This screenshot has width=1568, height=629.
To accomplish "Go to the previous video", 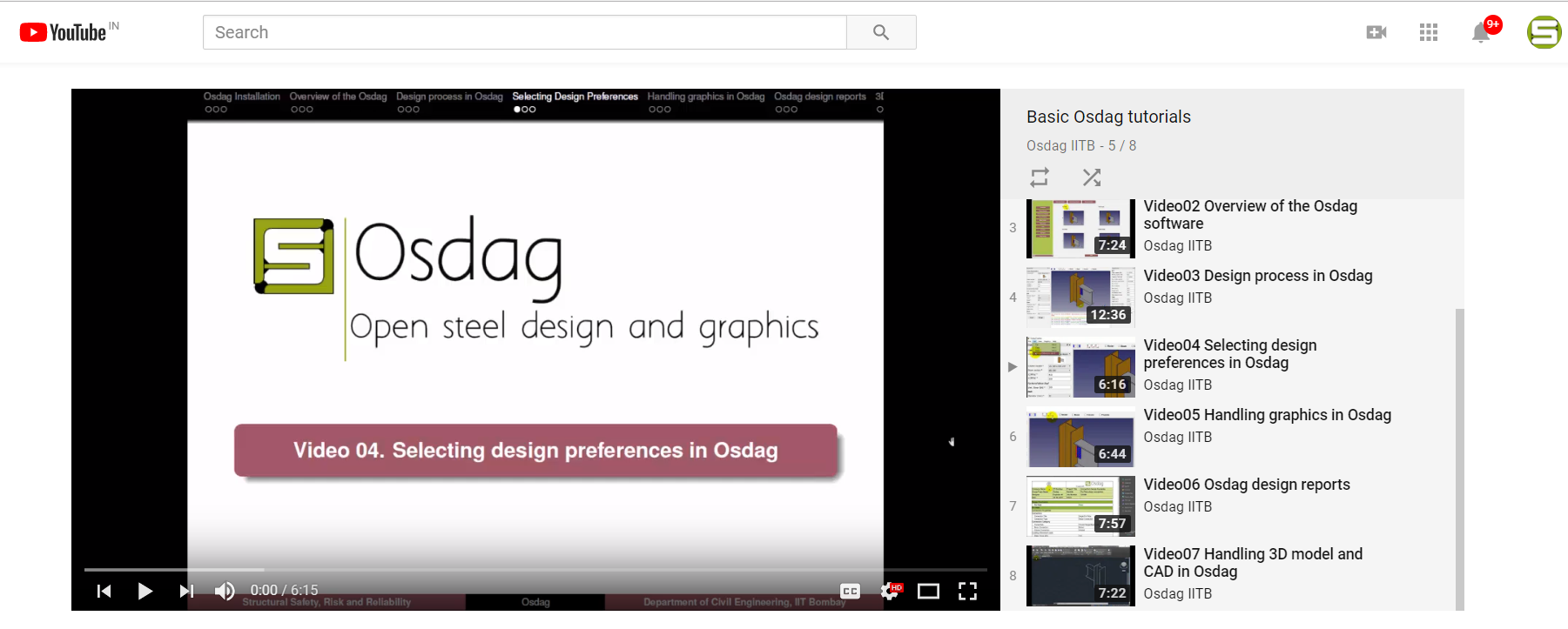I will pyautogui.click(x=104, y=591).
